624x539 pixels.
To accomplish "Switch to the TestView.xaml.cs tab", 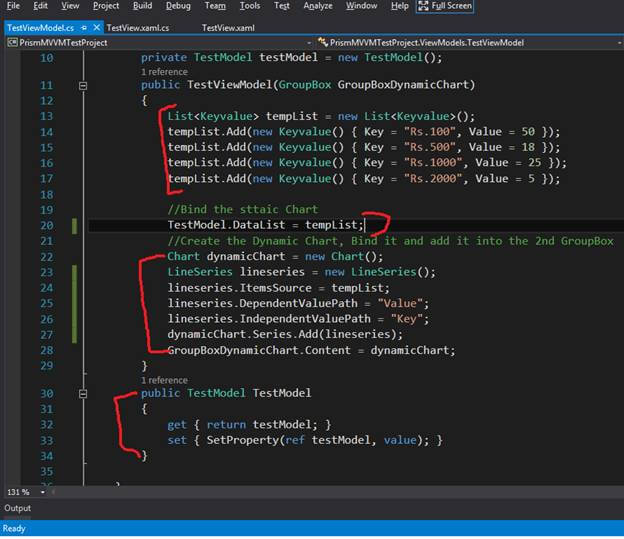I will (x=138, y=28).
